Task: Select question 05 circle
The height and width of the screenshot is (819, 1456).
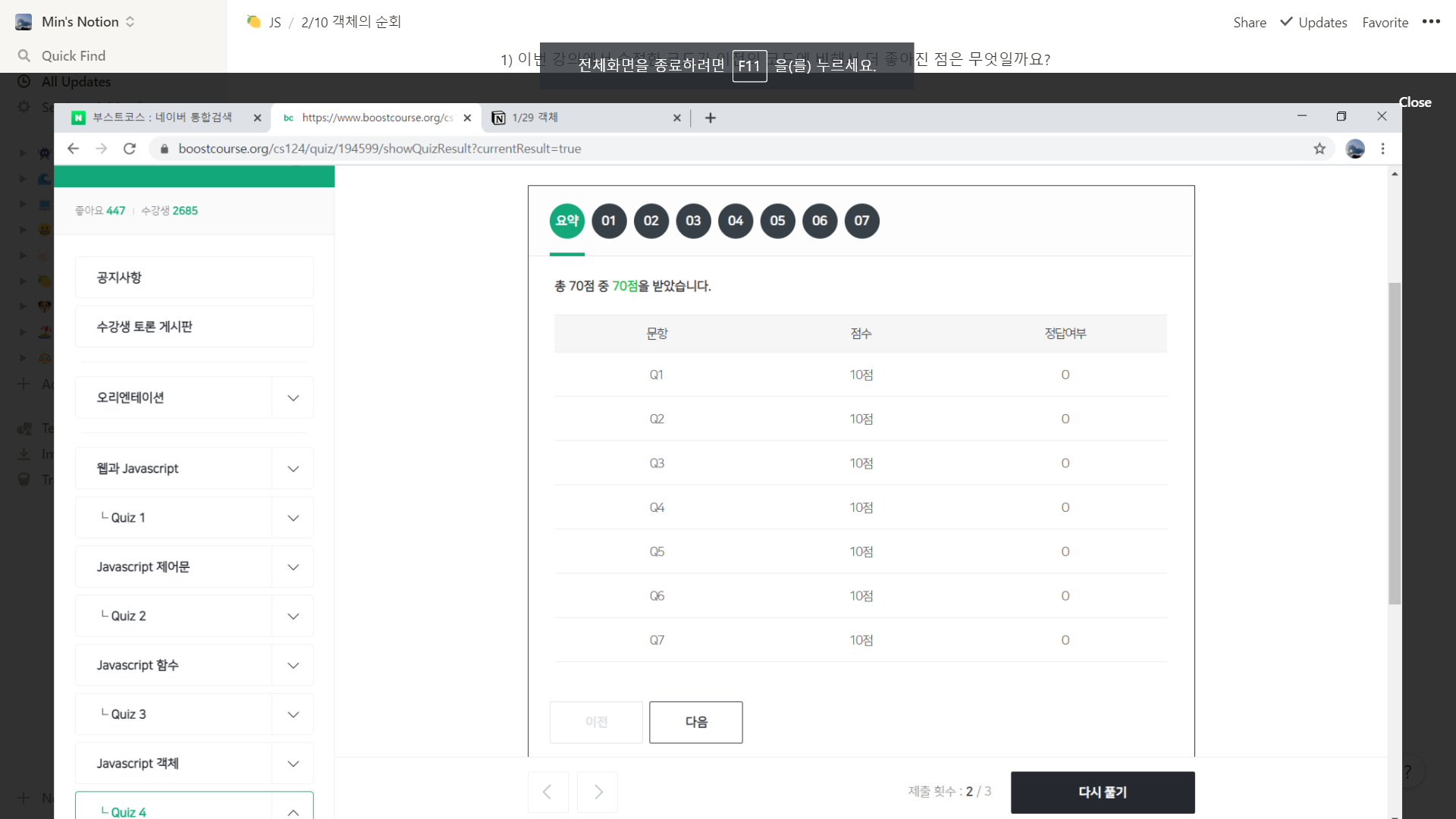Action: tap(777, 221)
